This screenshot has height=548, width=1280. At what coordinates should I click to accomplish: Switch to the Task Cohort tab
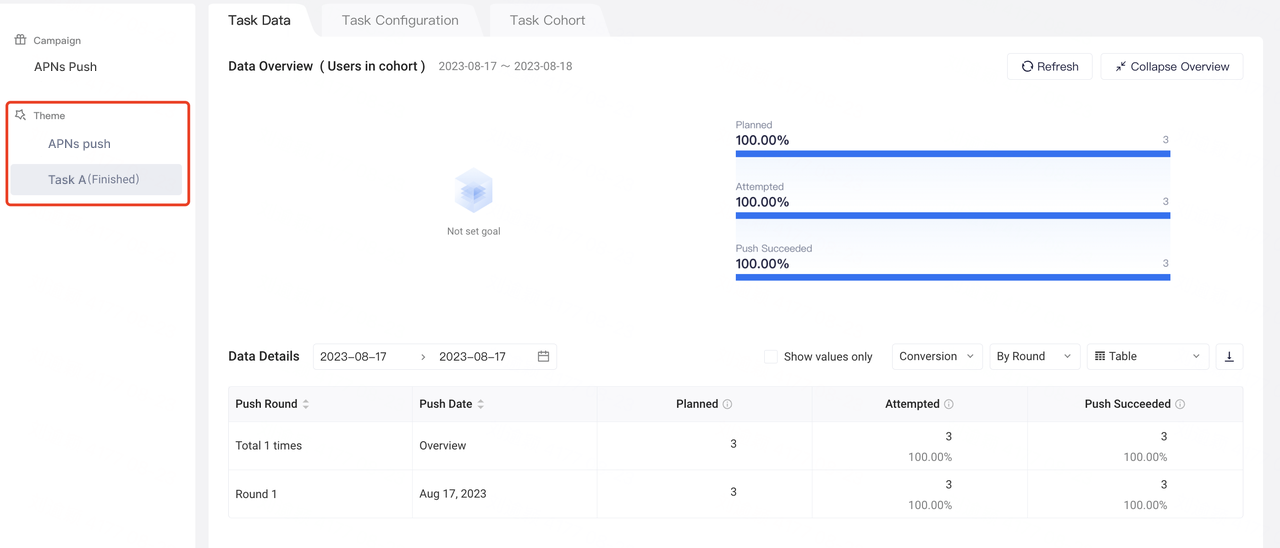547,20
